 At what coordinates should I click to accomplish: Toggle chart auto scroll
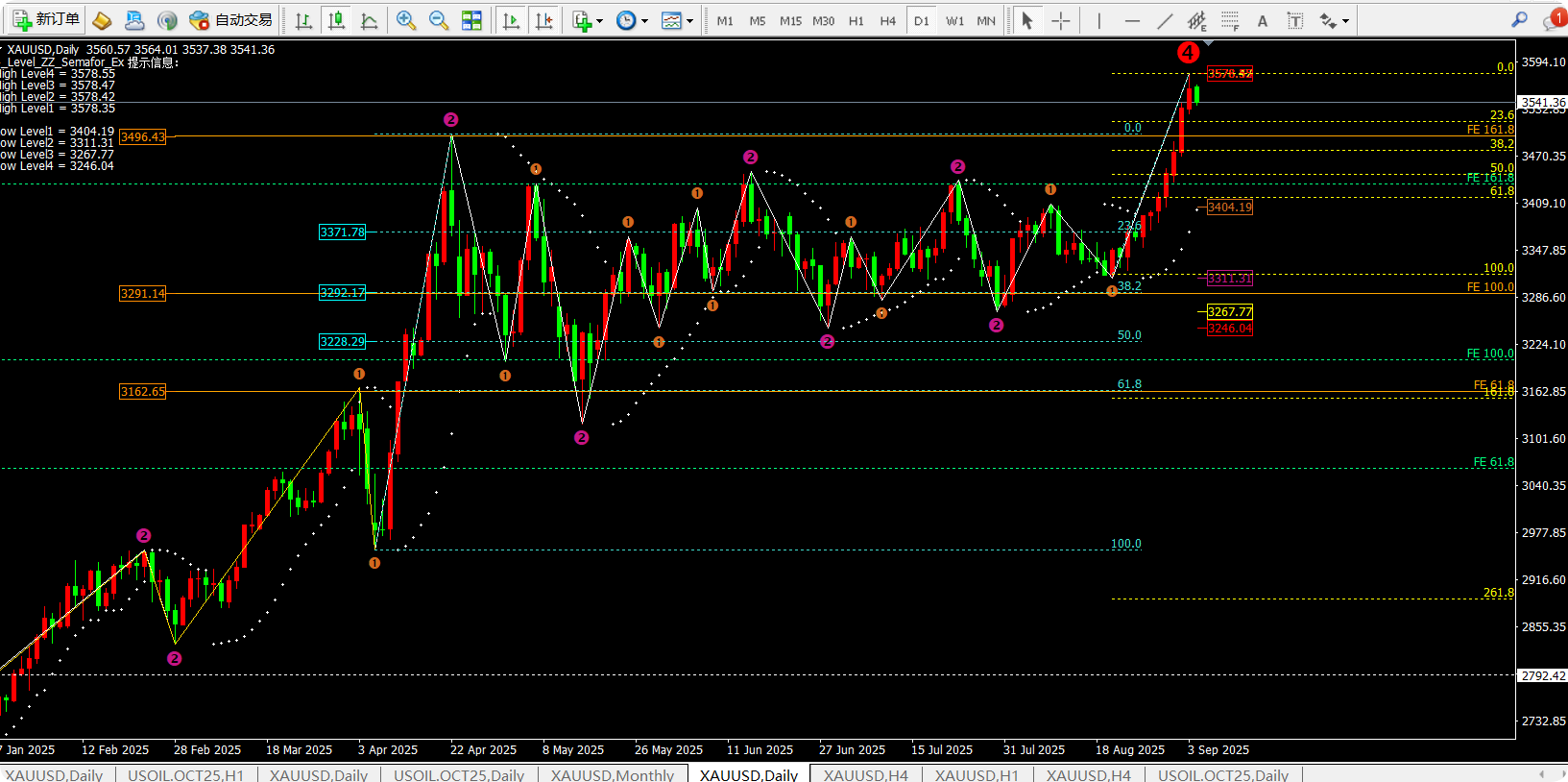[x=511, y=20]
